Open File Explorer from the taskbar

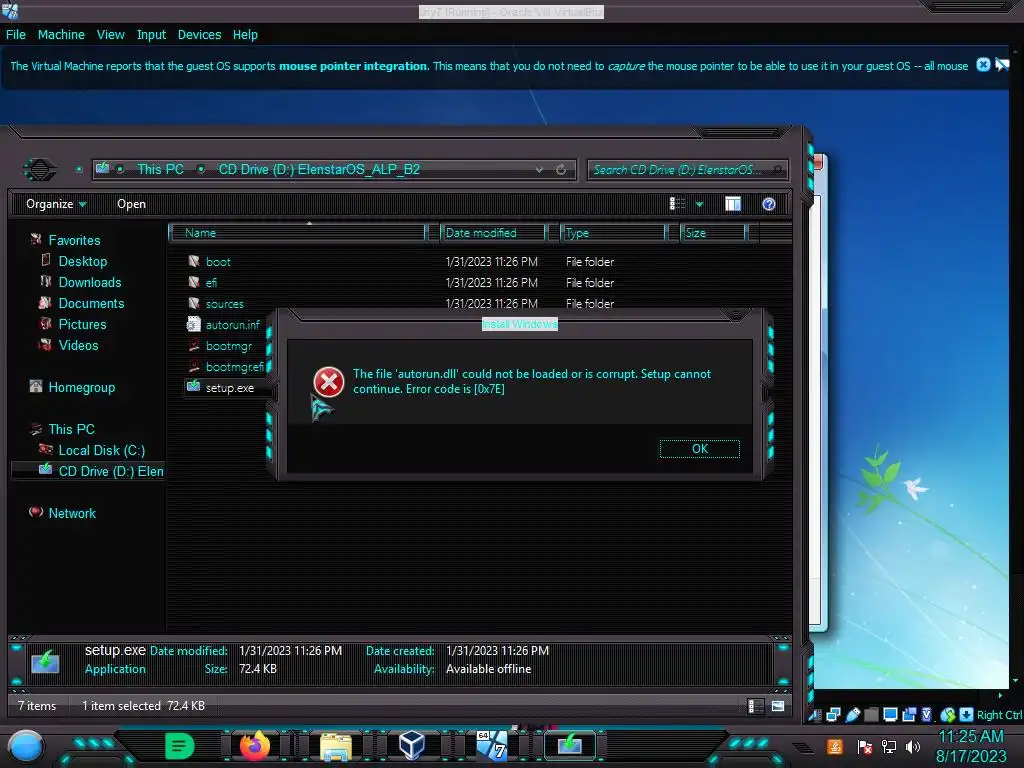(336, 746)
